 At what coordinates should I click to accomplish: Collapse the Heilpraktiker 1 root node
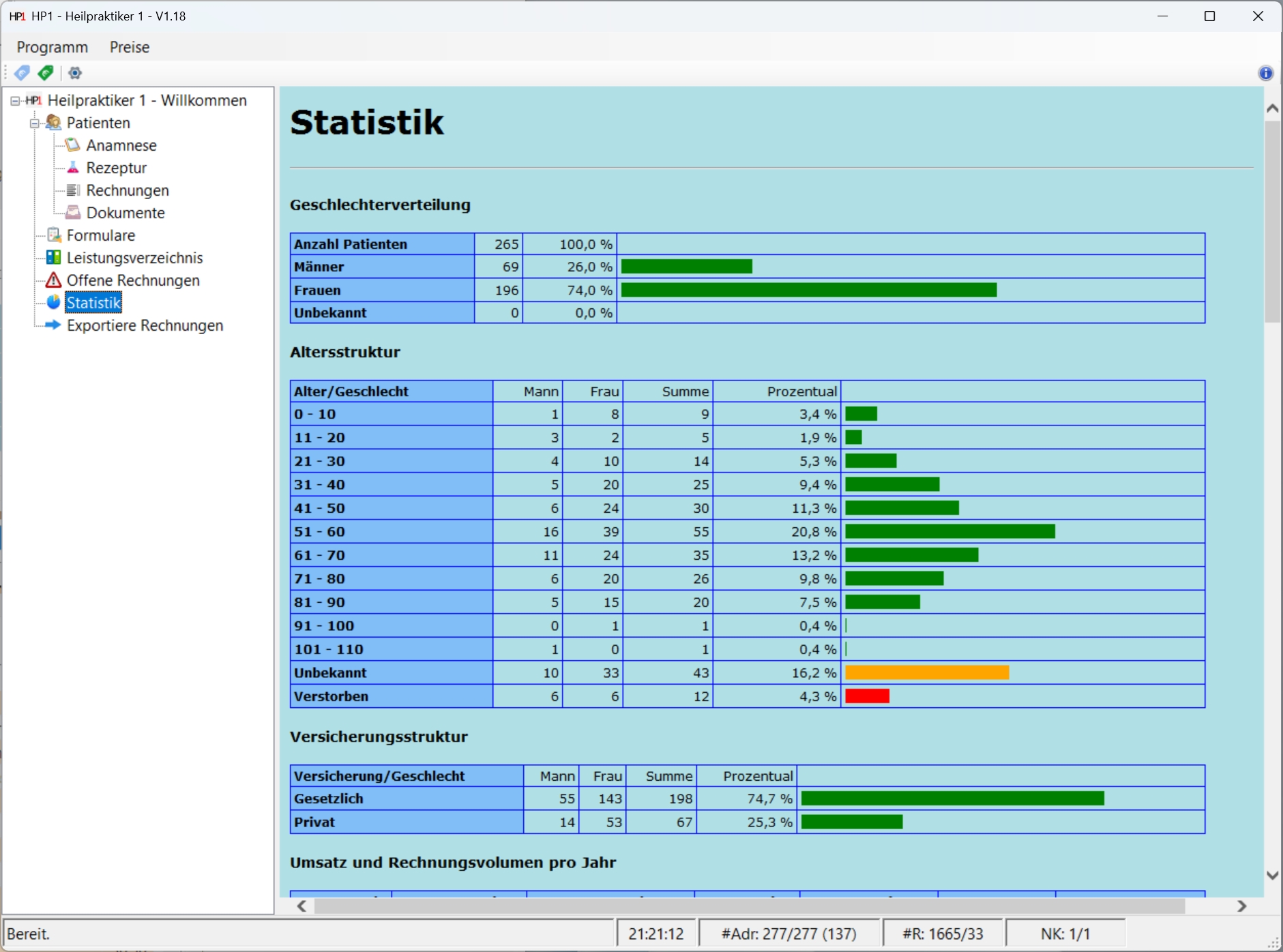pyautogui.click(x=15, y=101)
